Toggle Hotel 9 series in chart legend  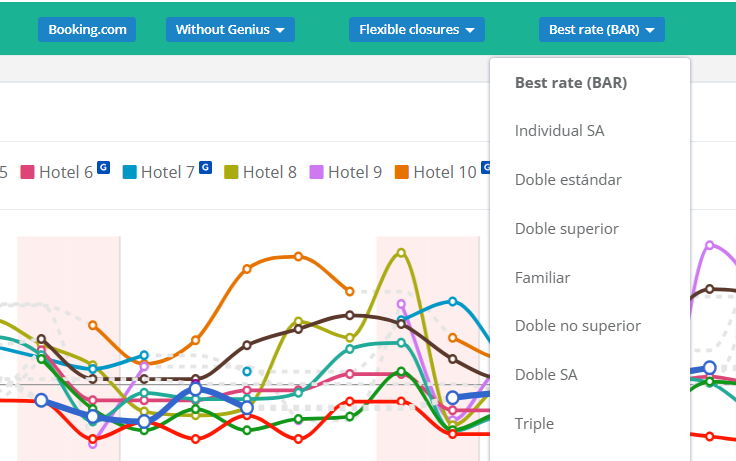tap(346, 172)
